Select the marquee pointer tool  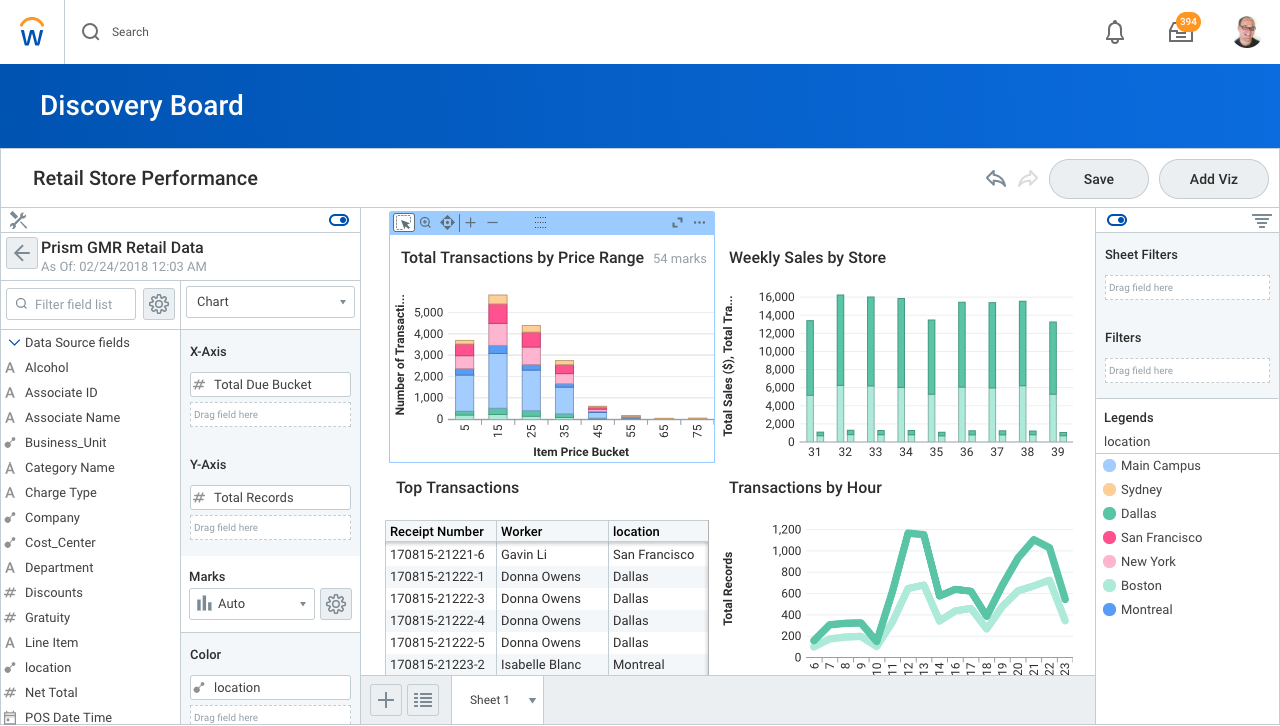tap(404, 222)
